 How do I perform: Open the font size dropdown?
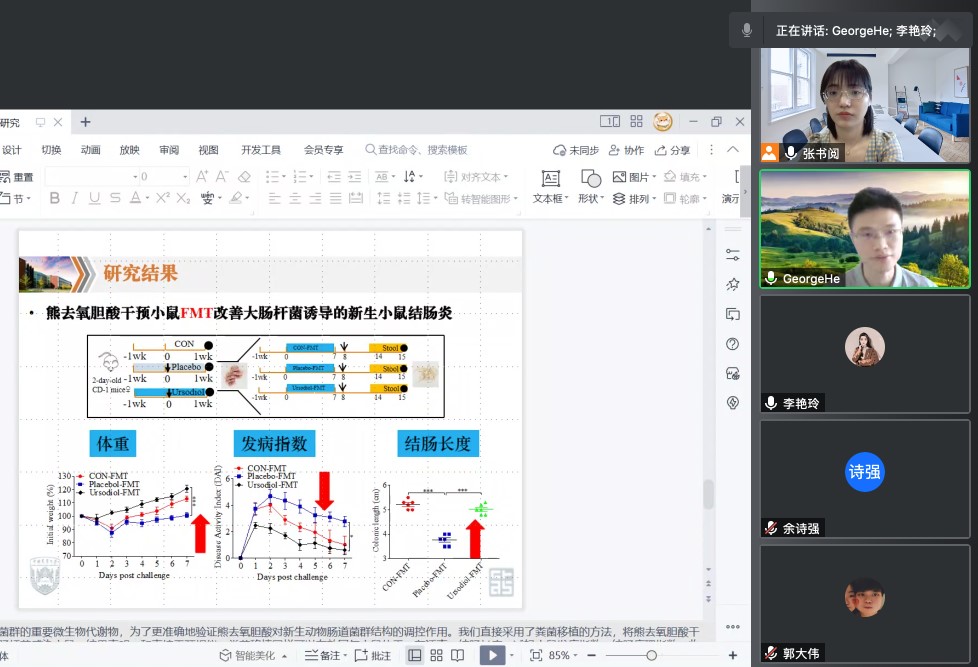coord(184,177)
